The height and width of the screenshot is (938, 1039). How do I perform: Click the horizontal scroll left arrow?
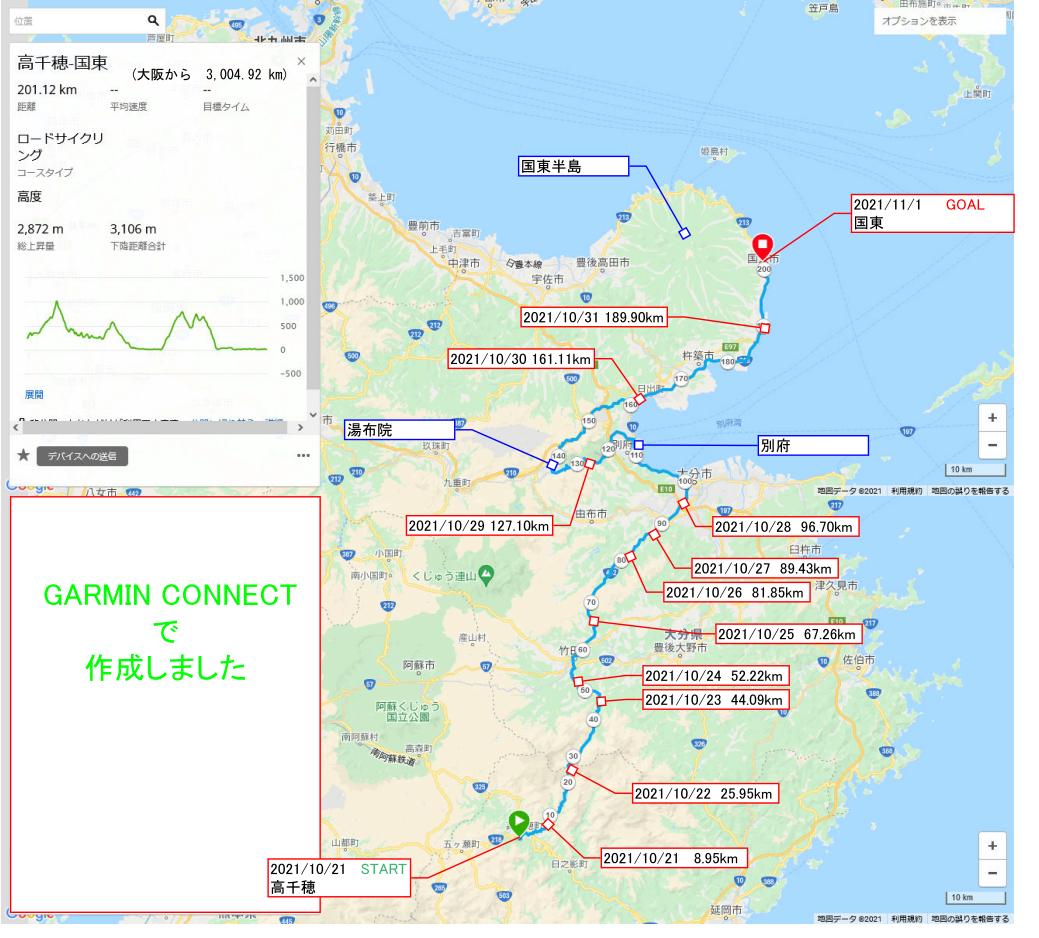[16, 428]
